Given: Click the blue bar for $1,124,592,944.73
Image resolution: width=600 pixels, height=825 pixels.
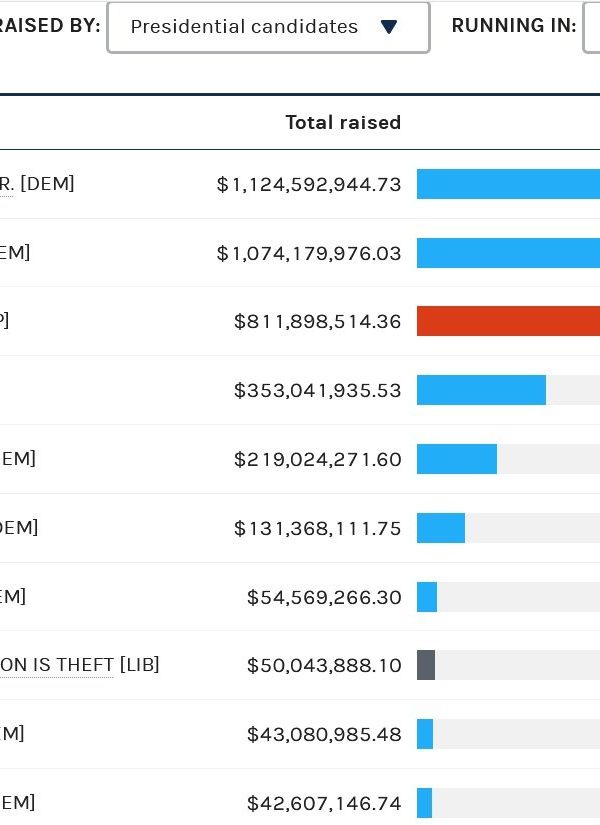Looking at the screenshot, I should pyautogui.click(x=508, y=184).
